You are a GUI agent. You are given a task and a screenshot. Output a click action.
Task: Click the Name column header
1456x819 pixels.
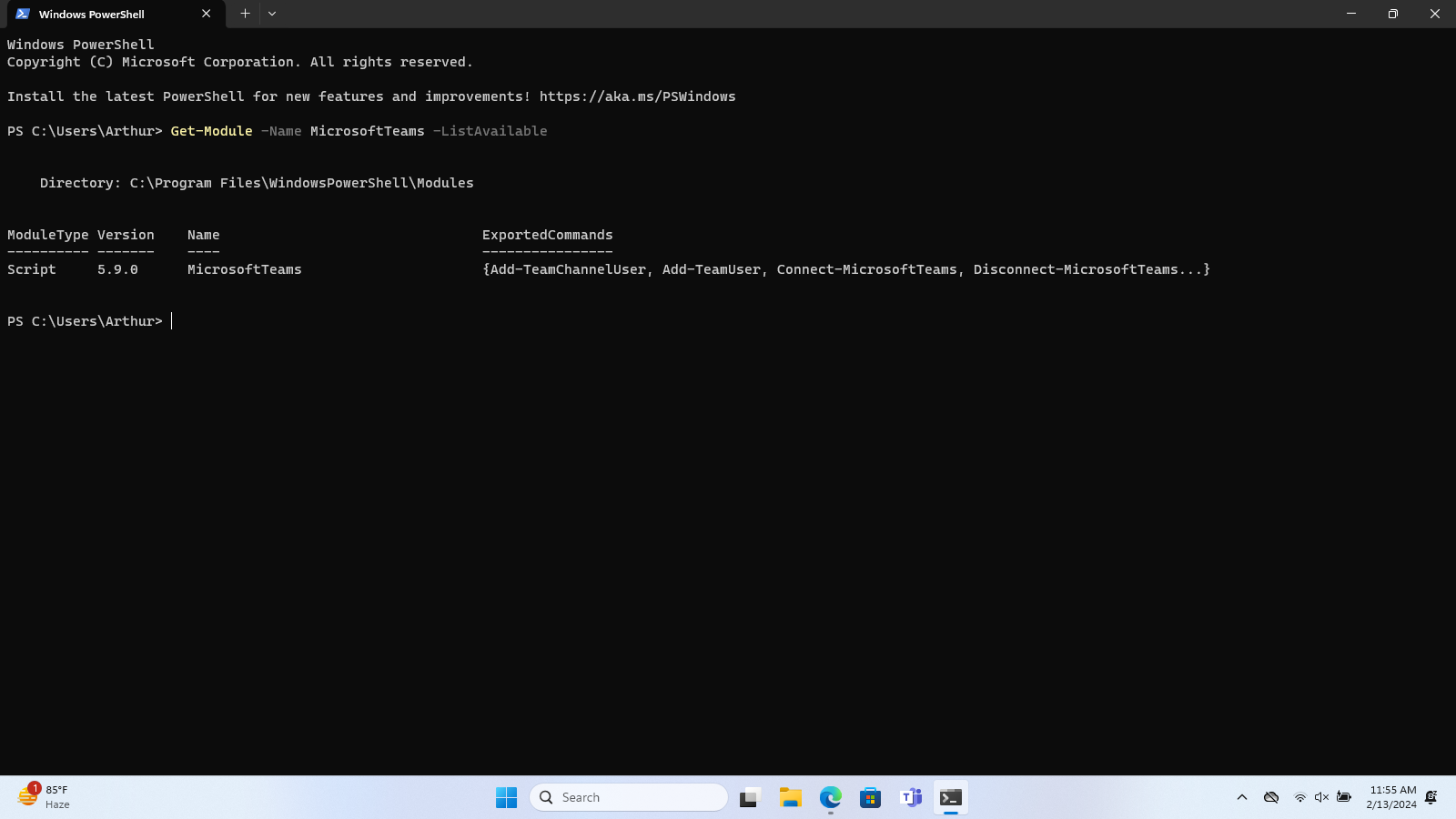point(204,235)
